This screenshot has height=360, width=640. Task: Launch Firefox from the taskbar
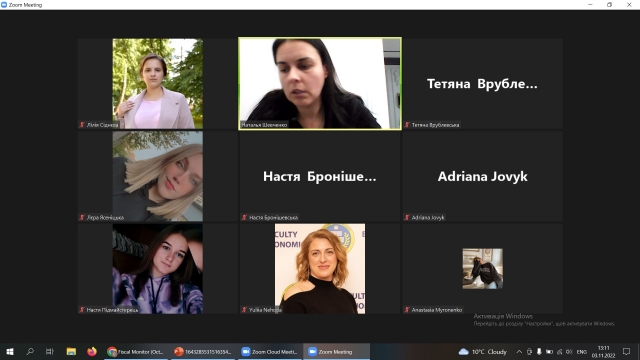[92, 351]
